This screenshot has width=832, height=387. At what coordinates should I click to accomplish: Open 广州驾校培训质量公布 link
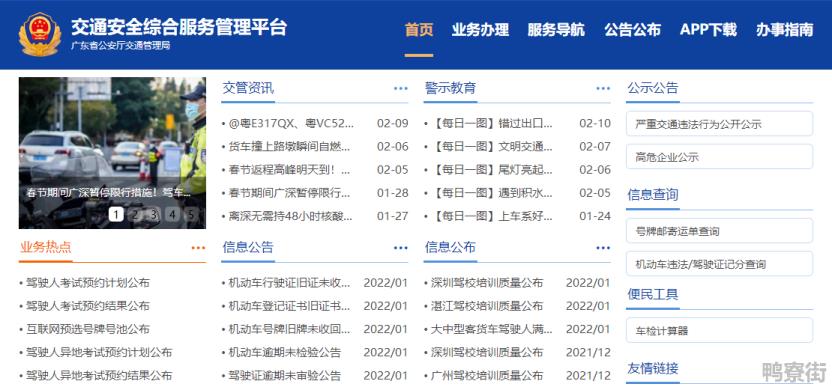(x=487, y=375)
